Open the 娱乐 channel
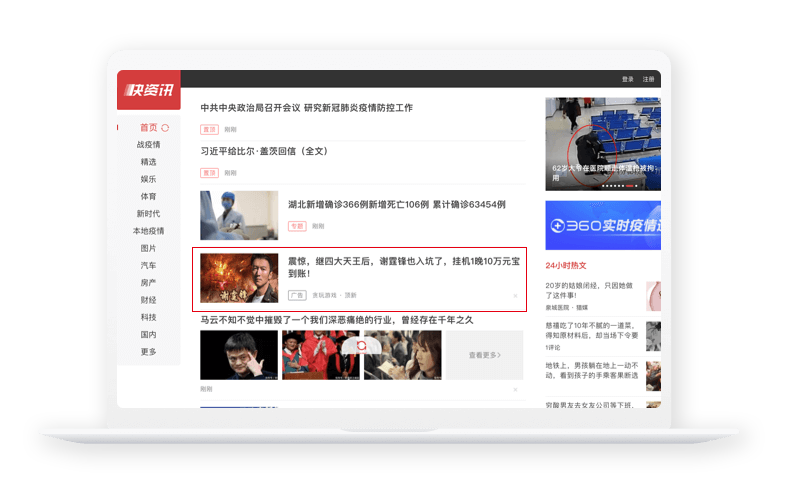Screen dimensions: 794x486 [148, 179]
